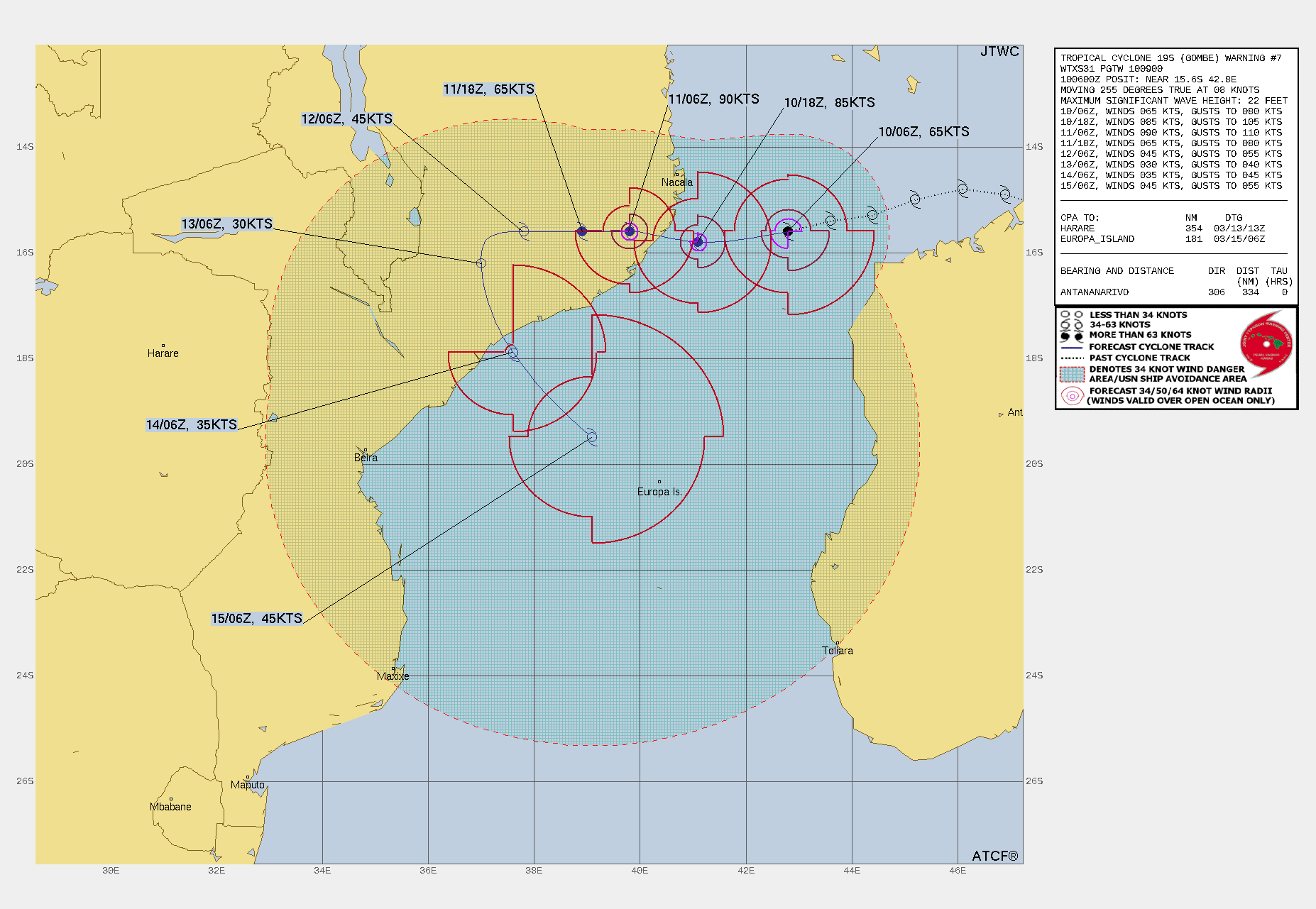This screenshot has height=909, width=1316.
Task: Select the 12/06Z 45KTS track position marker
Action: tap(524, 231)
